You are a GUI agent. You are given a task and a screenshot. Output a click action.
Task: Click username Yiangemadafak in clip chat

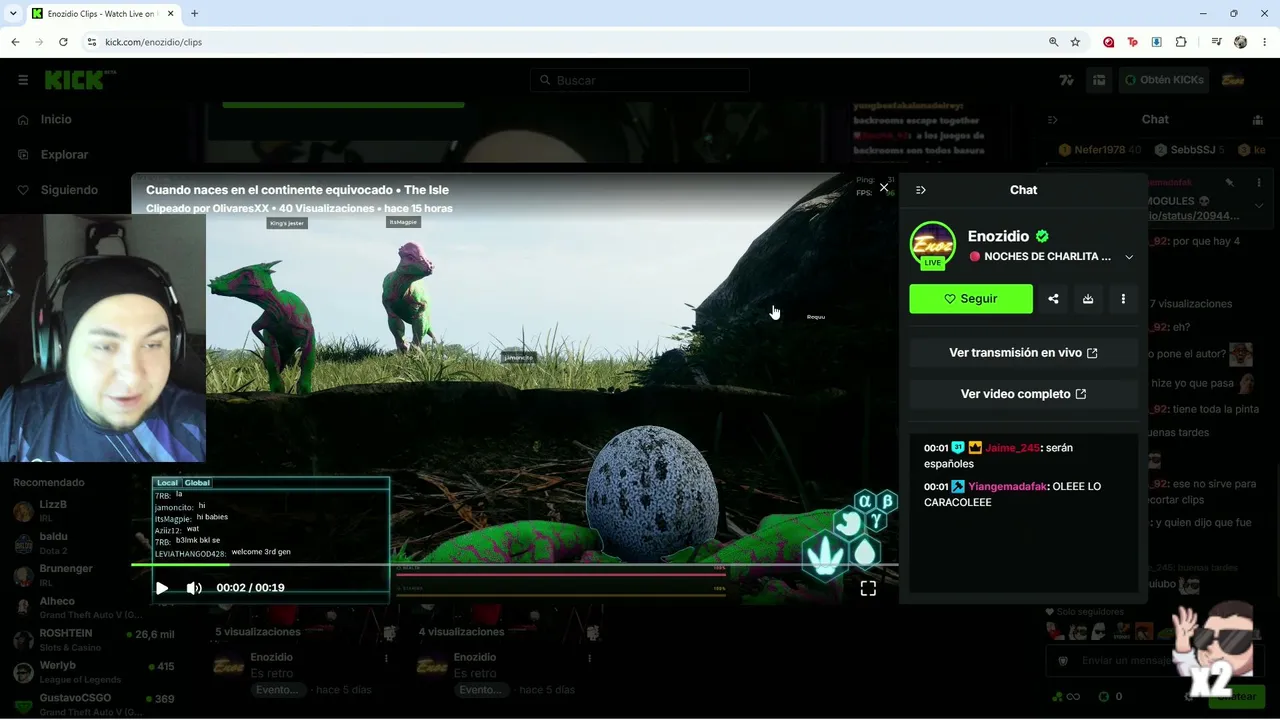[x=1007, y=487]
